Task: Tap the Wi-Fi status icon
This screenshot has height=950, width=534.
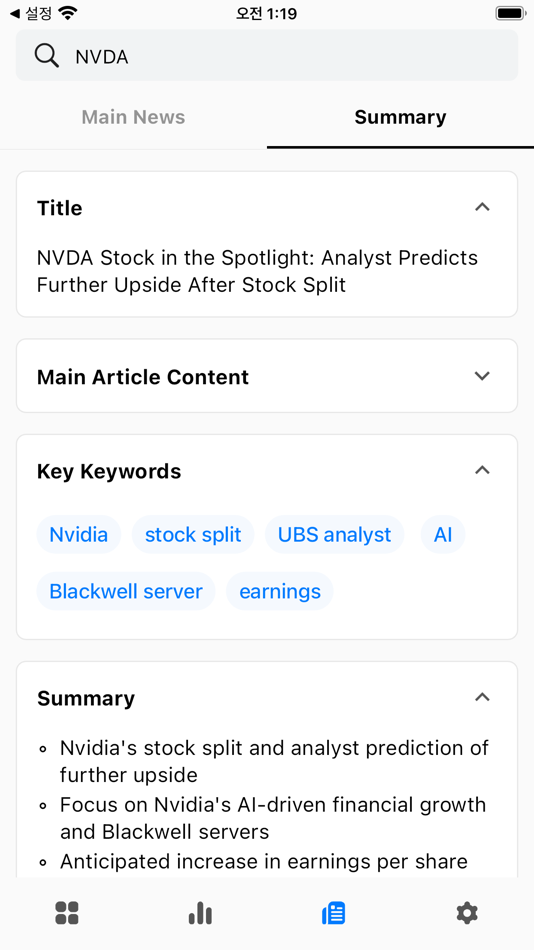Action: click(x=68, y=13)
